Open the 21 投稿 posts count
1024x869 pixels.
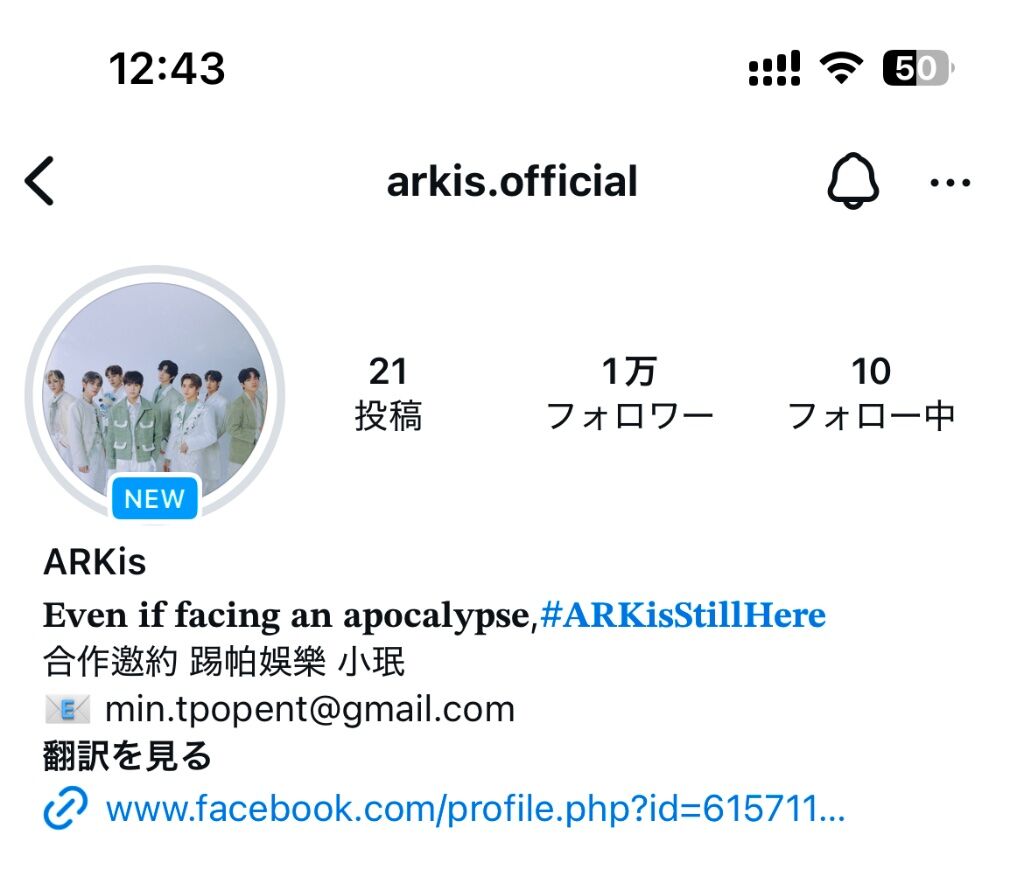point(389,394)
